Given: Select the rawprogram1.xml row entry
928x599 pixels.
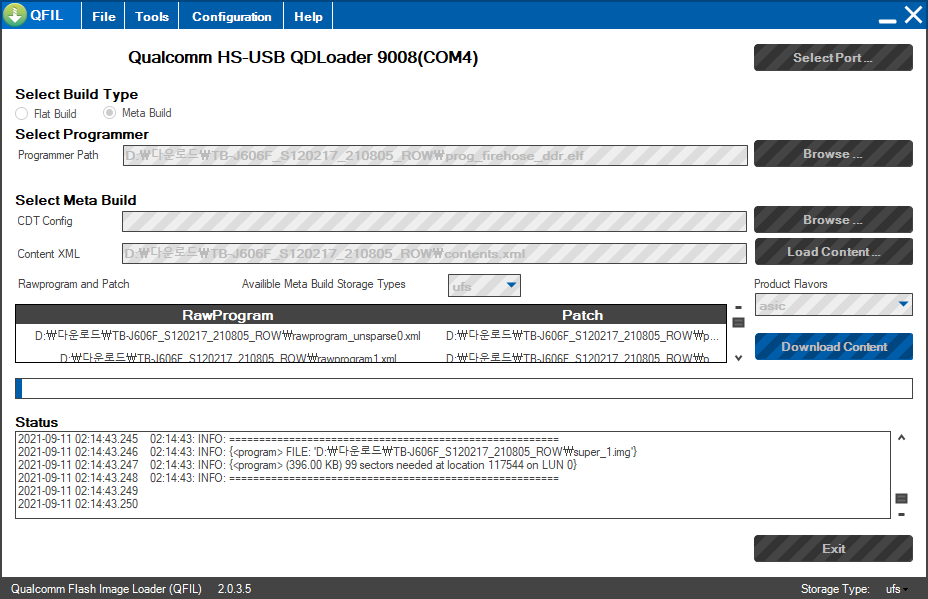Looking at the screenshot, I should 228,358.
